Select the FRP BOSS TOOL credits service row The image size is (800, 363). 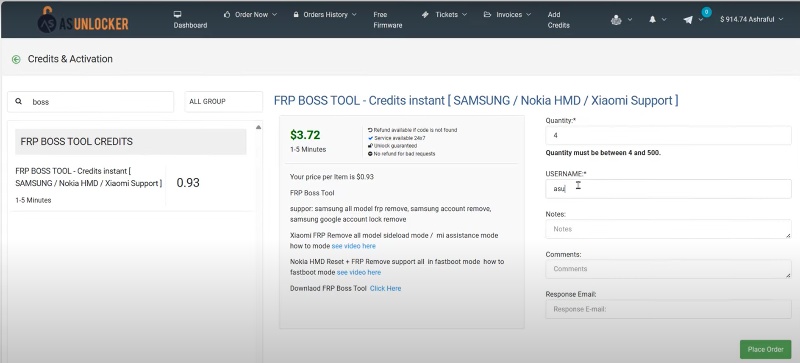(131, 185)
